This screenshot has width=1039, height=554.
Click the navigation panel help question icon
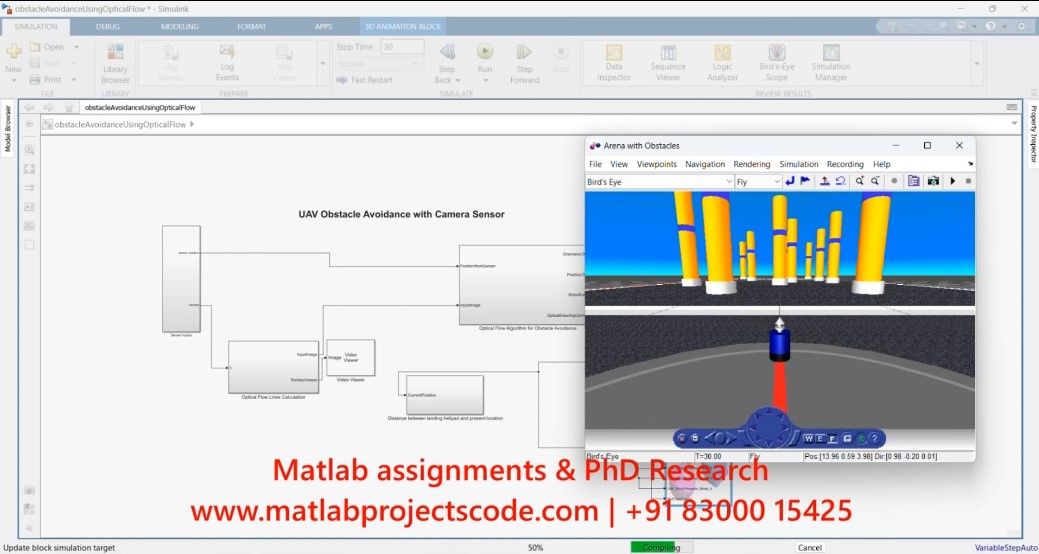(x=875, y=438)
